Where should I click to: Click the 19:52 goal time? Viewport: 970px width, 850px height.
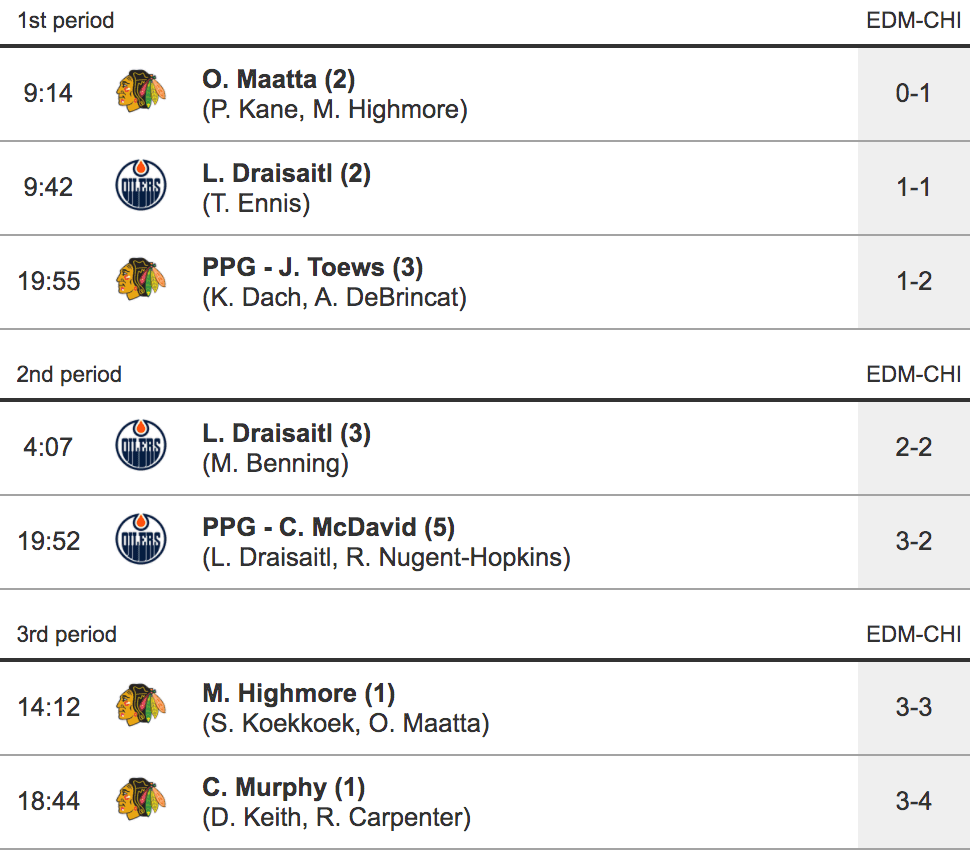coord(48,541)
